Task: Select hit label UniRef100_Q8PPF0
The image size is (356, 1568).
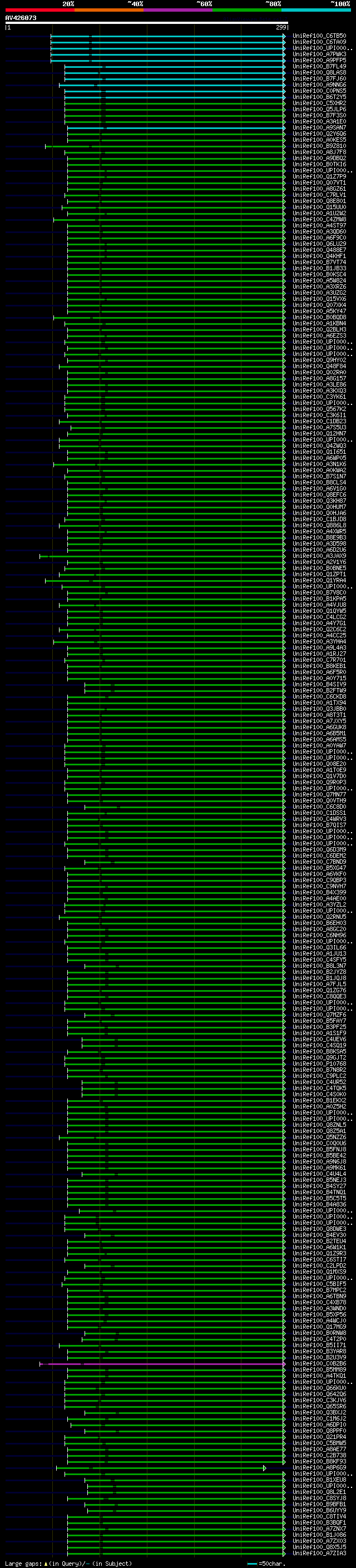Action: coord(319,1431)
